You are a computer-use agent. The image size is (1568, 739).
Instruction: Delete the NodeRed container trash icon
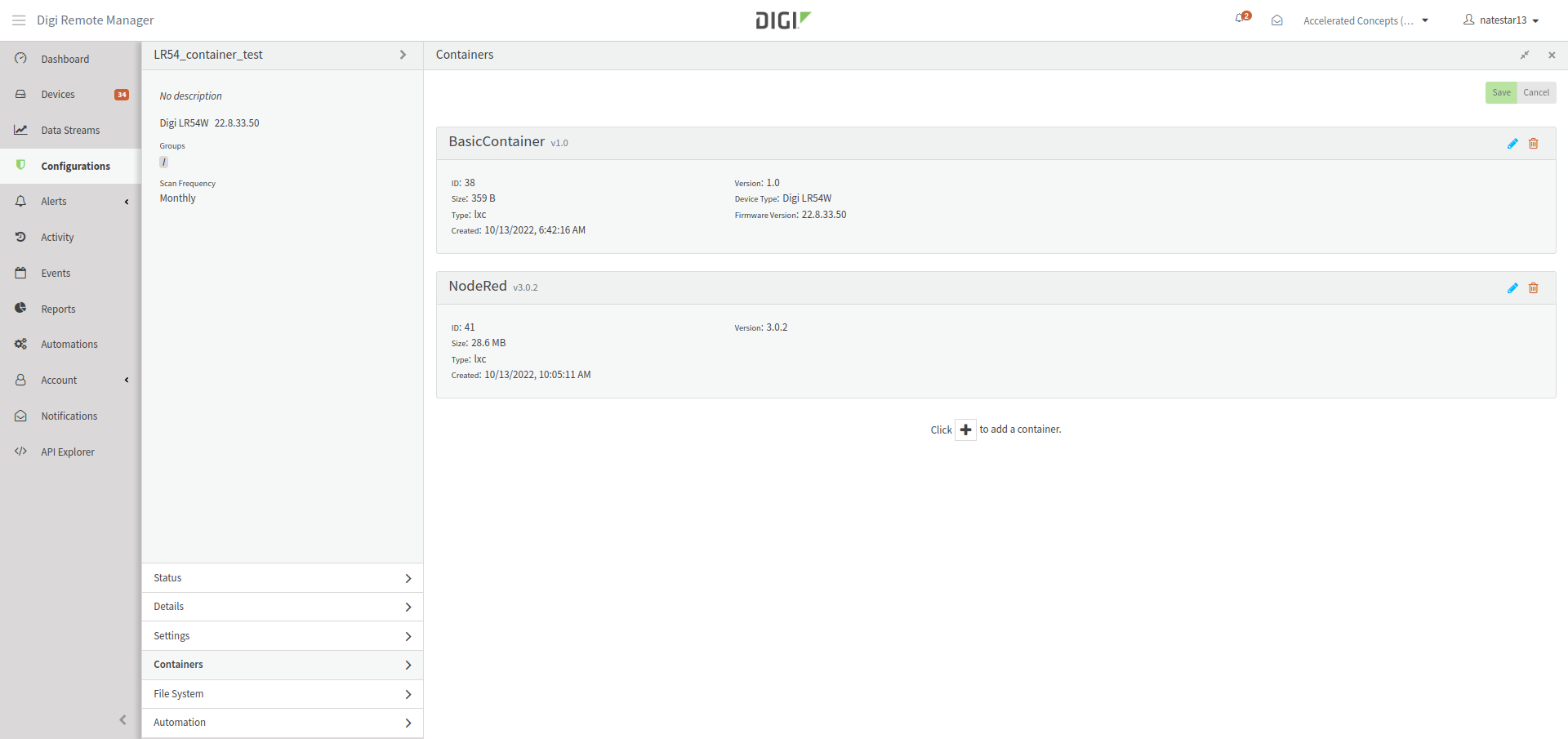1534,288
